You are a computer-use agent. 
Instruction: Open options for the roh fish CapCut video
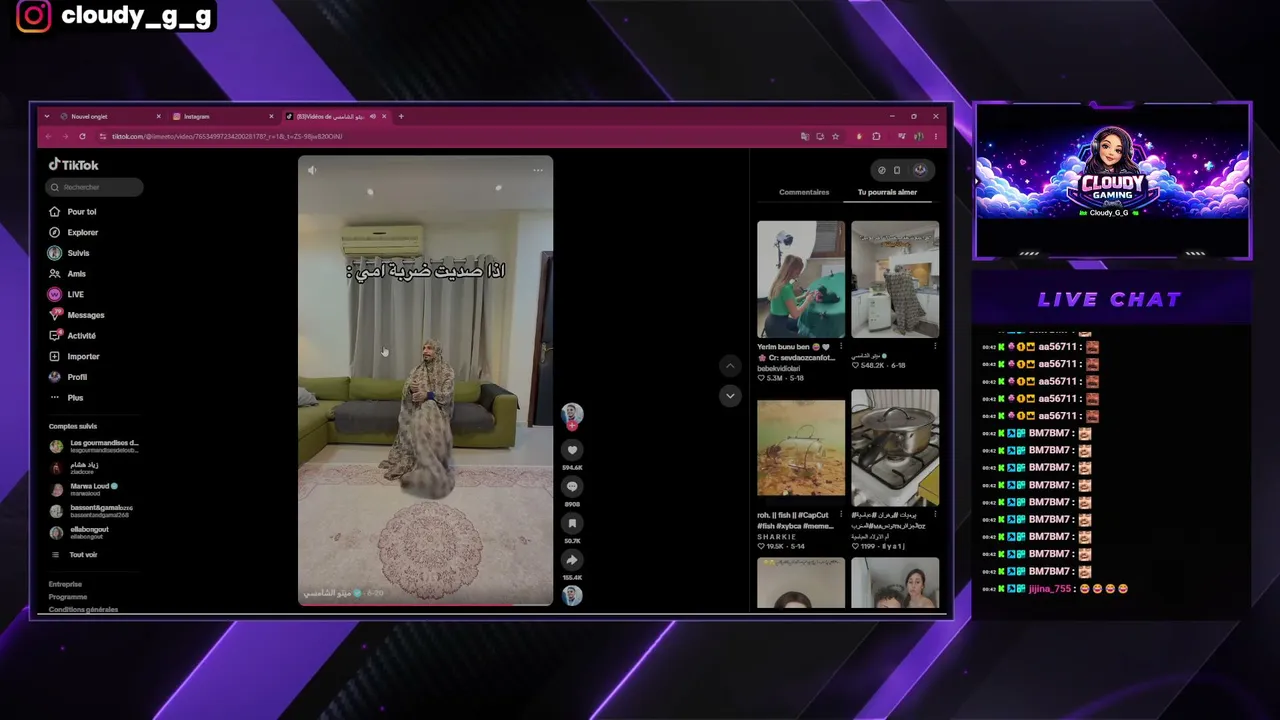841,515
